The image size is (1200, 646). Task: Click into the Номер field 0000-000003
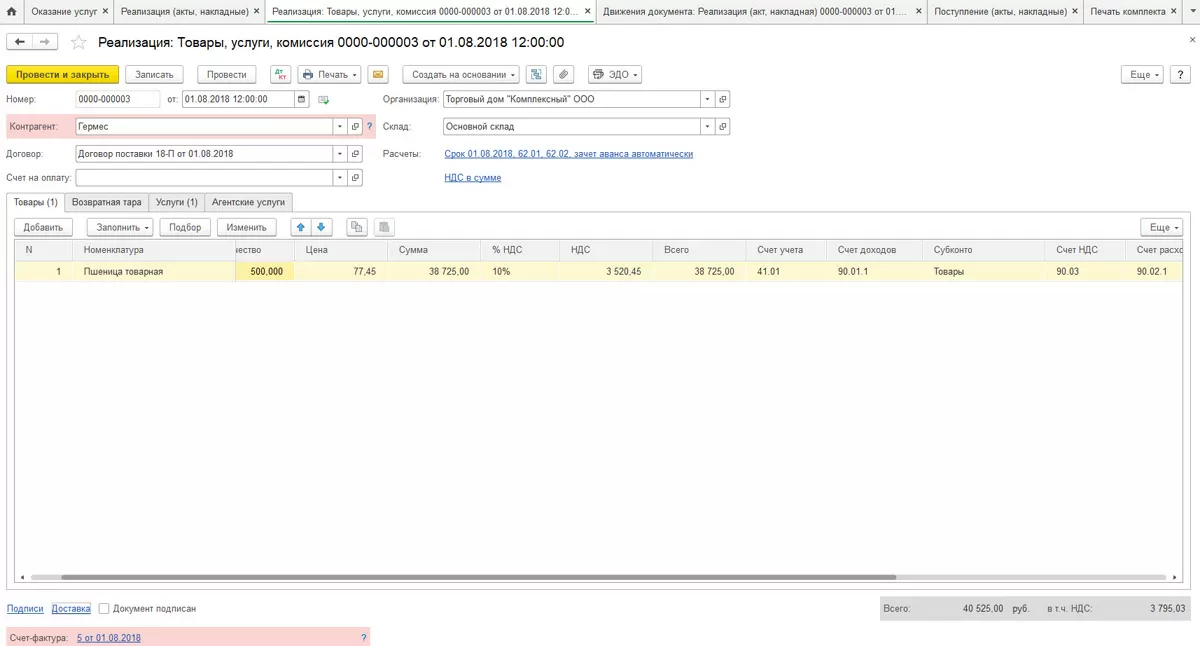click(117, 99)
